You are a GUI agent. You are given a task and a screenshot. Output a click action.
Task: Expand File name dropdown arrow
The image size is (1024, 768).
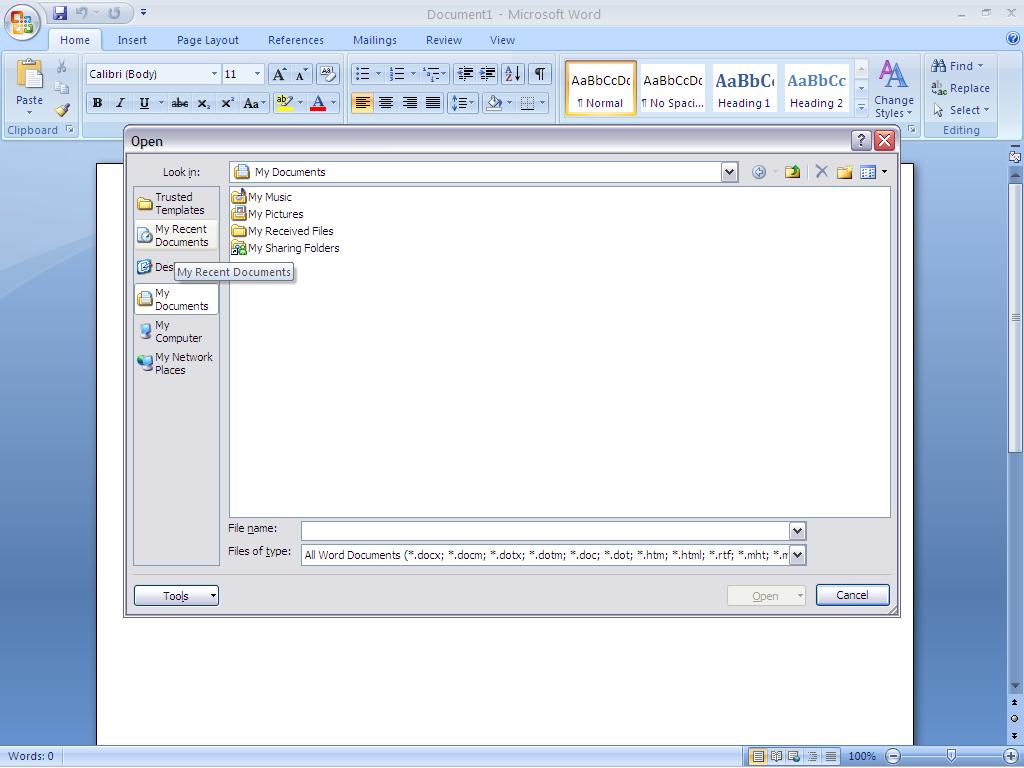[x=797, y=531]
